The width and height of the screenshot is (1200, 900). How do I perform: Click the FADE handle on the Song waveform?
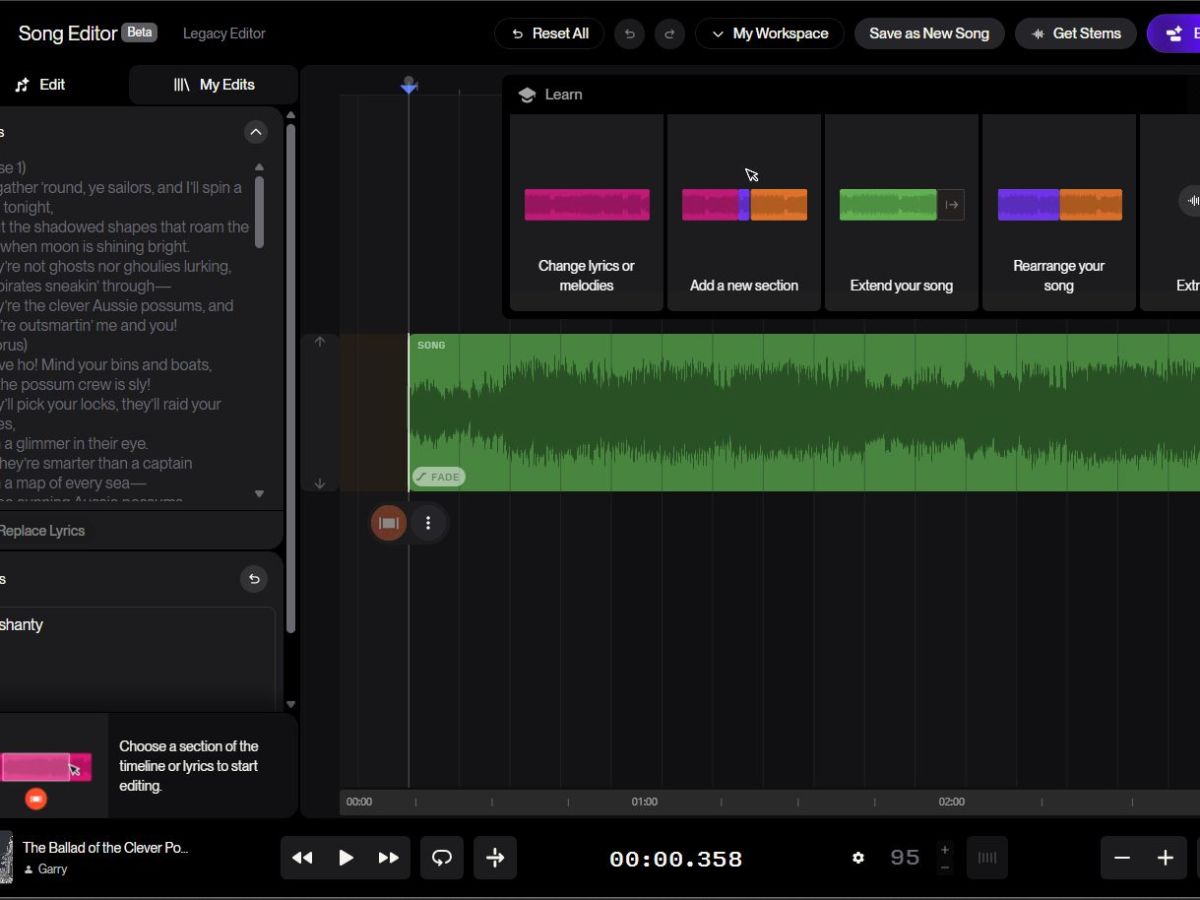pyautogui.click(x=438, y=477)
